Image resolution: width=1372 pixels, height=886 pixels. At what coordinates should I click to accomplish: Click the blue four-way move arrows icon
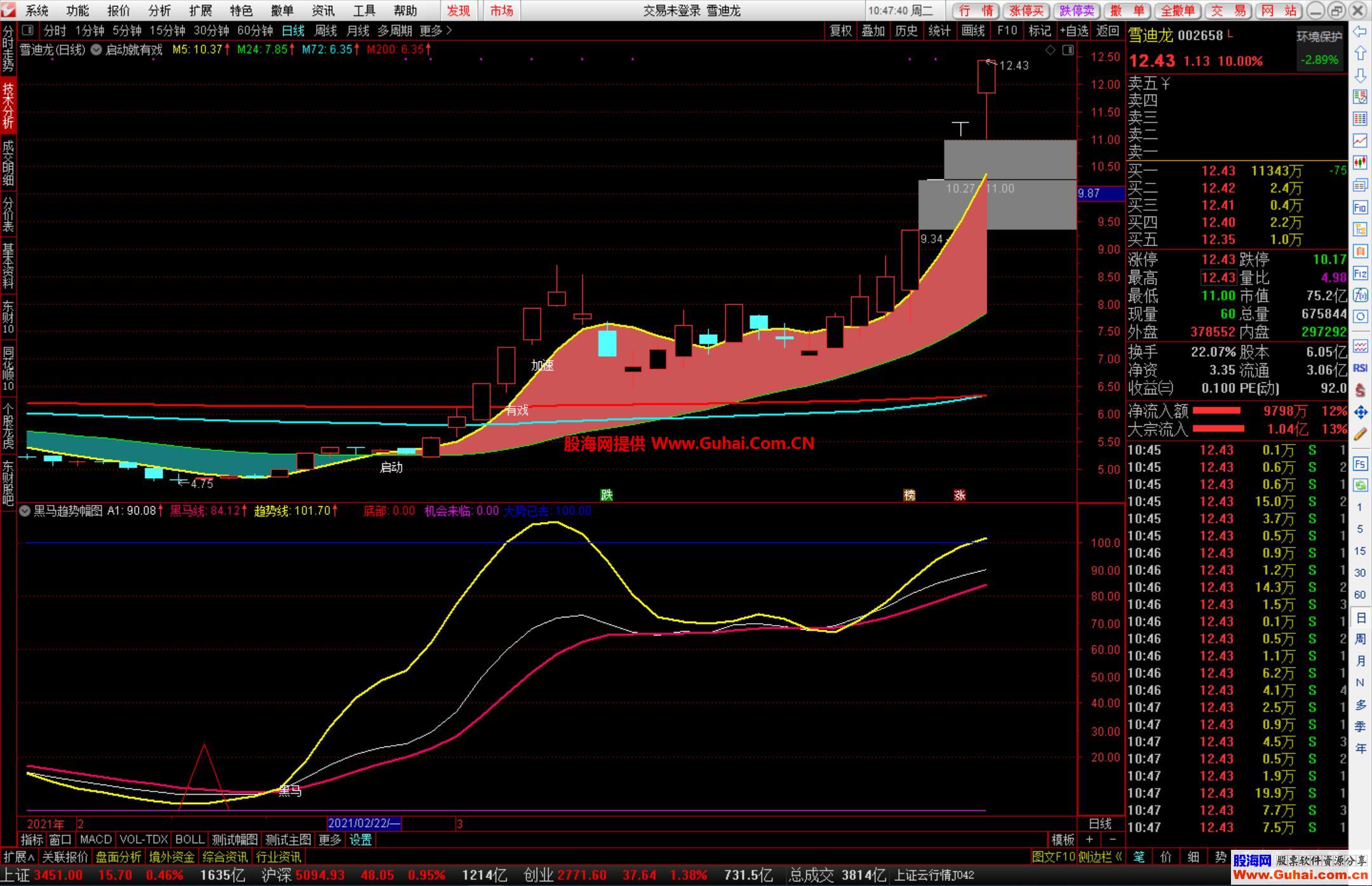[1360, 412]
